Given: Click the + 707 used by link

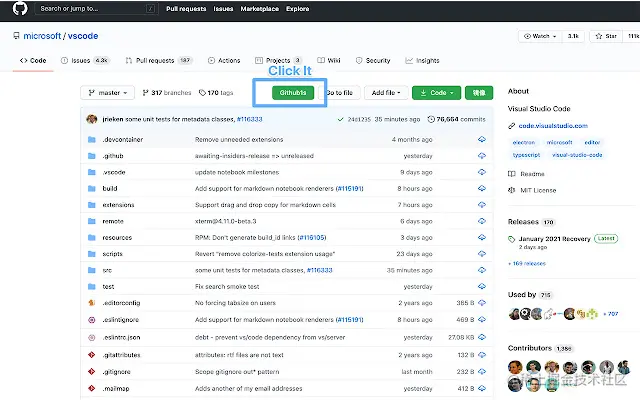Looking at the screenshot, I should coord(611,314).
